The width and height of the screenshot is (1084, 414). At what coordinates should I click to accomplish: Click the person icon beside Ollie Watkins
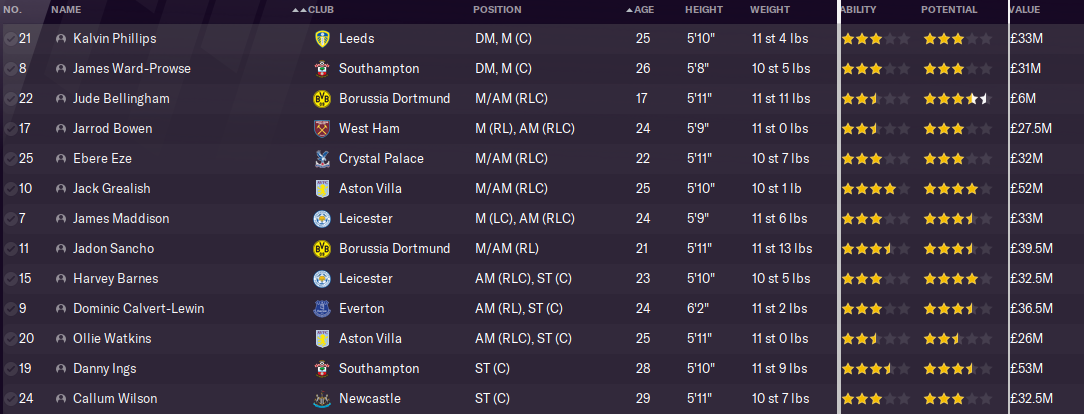61,339
